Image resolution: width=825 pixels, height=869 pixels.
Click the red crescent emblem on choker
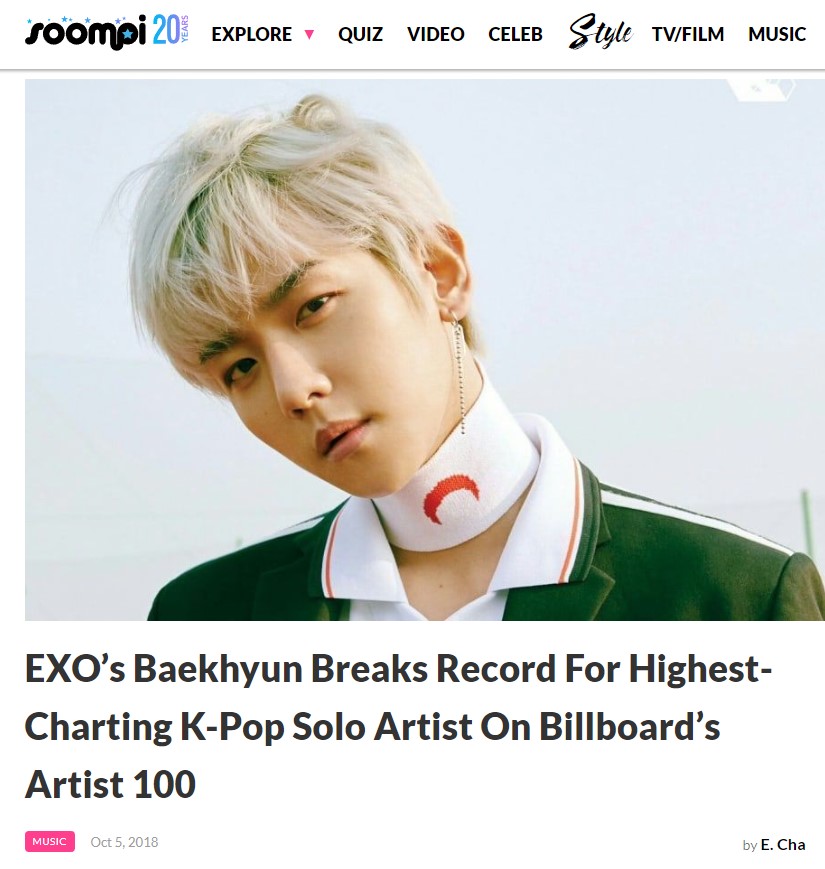tap(450, 498)
